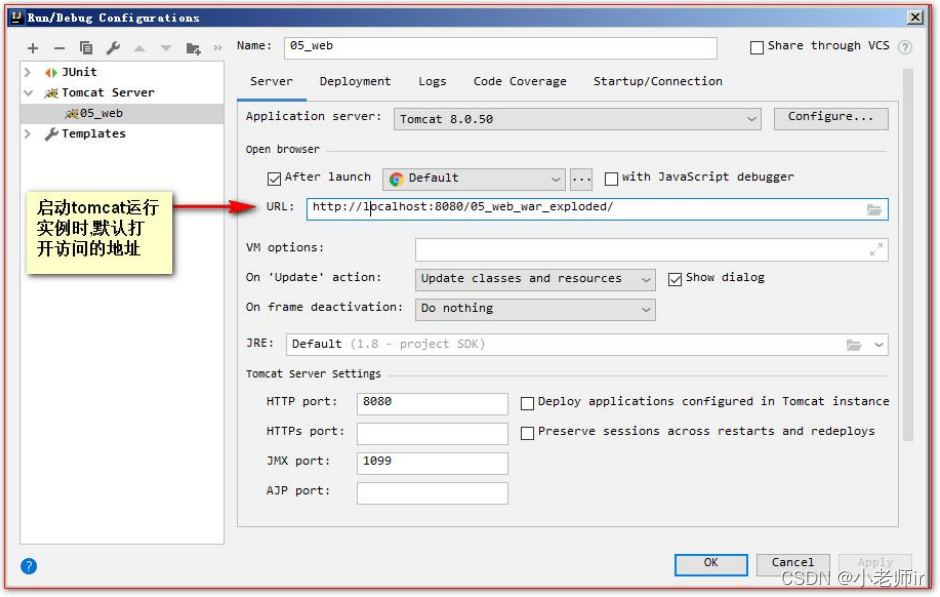Click the JUnit icon in tree
The width and height of the screenshot is (940, 597).
51,73
